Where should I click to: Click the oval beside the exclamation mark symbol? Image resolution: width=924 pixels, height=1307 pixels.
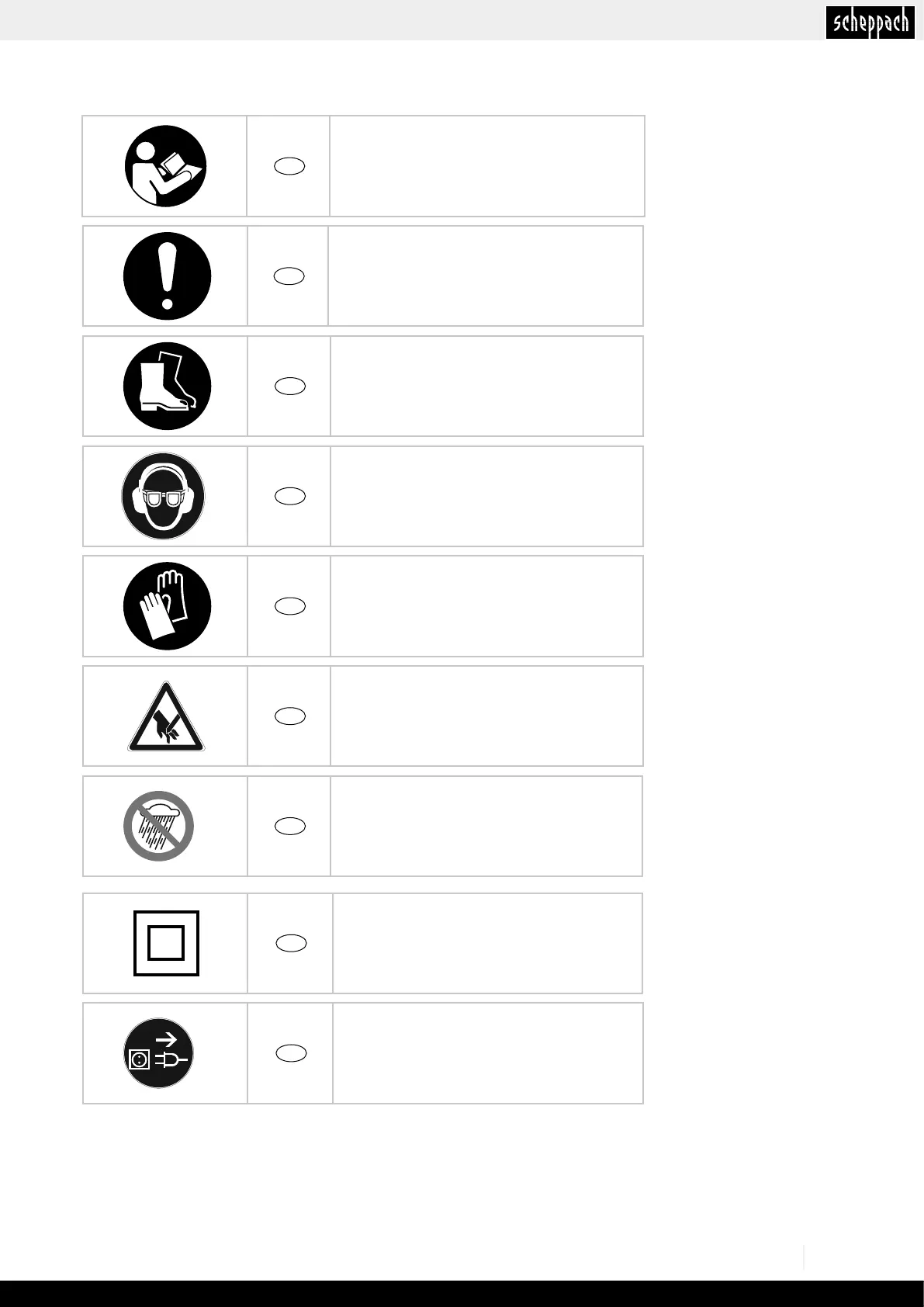(x=289, y=276)
